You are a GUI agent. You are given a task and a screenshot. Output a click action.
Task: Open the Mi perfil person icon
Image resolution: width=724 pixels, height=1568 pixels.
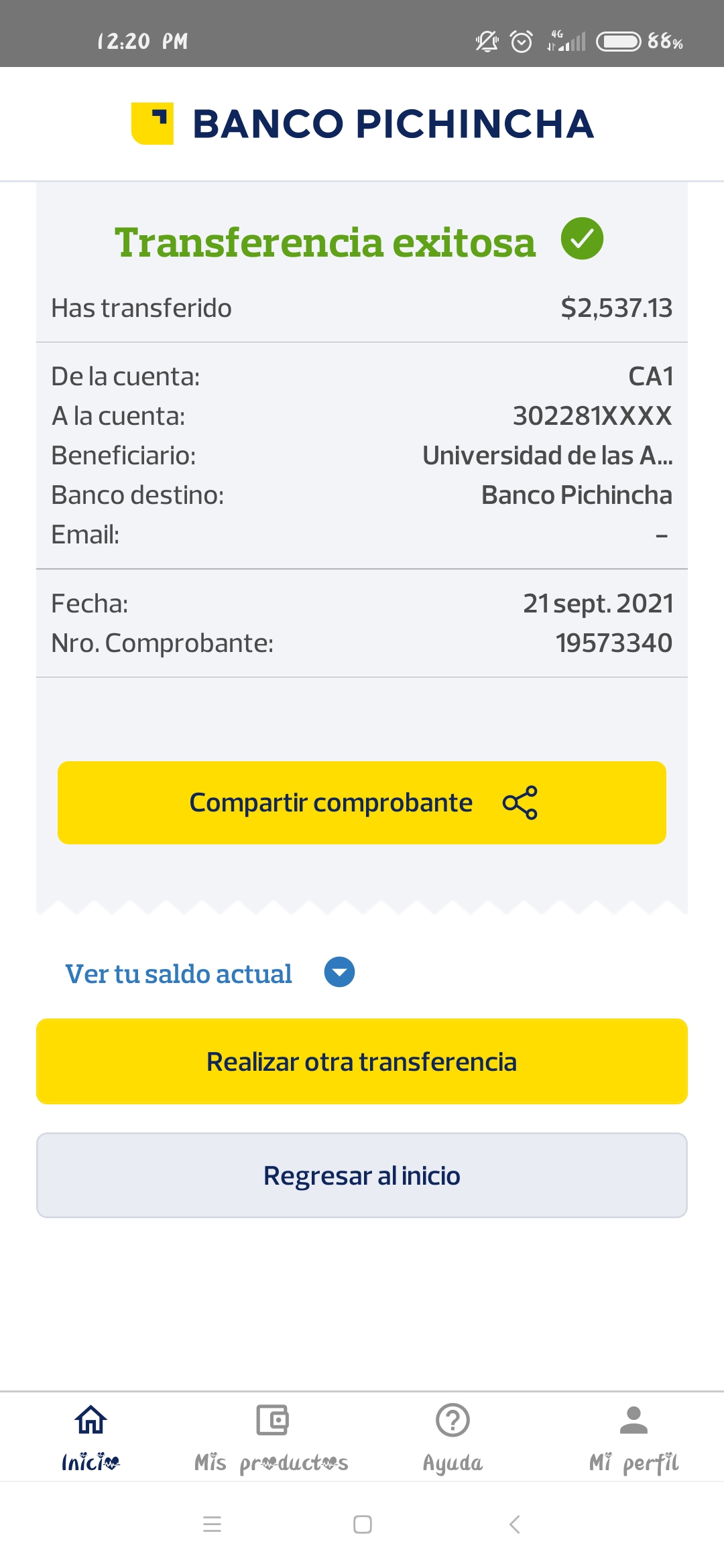click(633, 1419)
